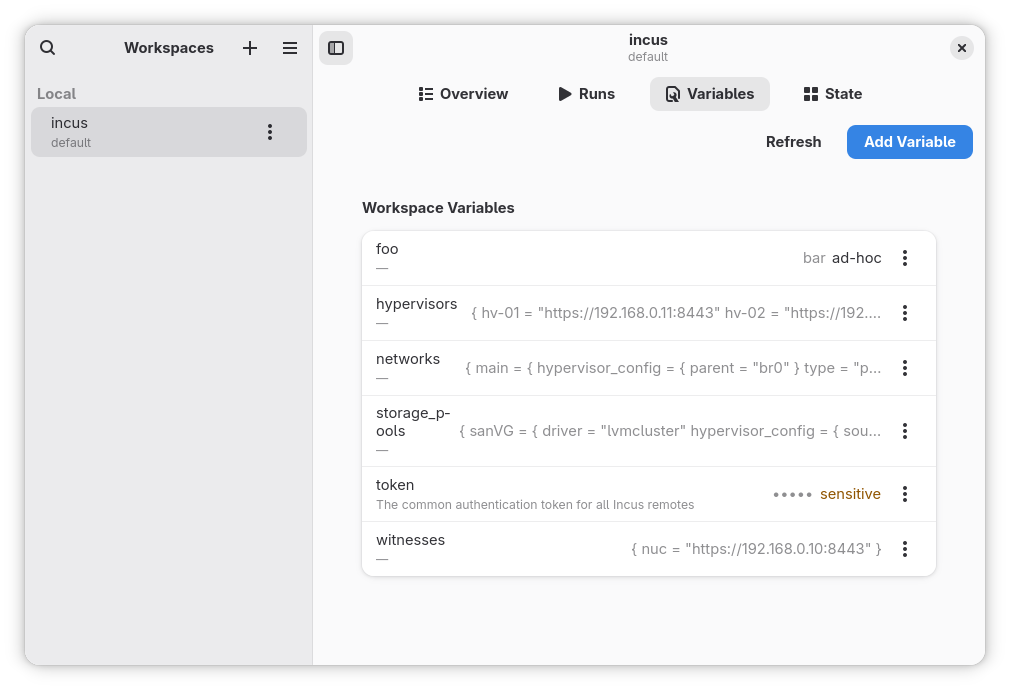Click the bar value on foo row
This screenshot has width=1010, height=690.
[814, 258]
